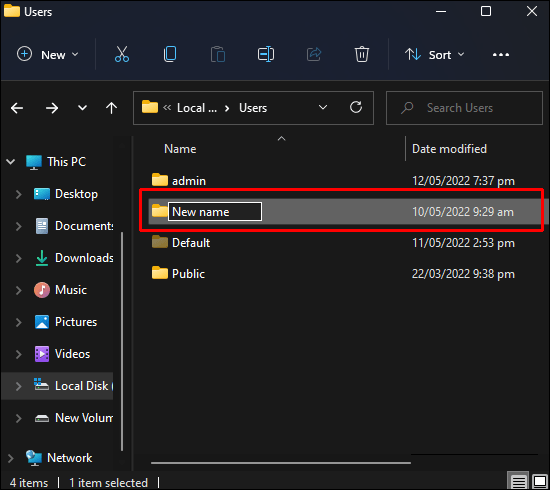Refresh the Users folder view
The image size is (550, 490).
point(356,107)
